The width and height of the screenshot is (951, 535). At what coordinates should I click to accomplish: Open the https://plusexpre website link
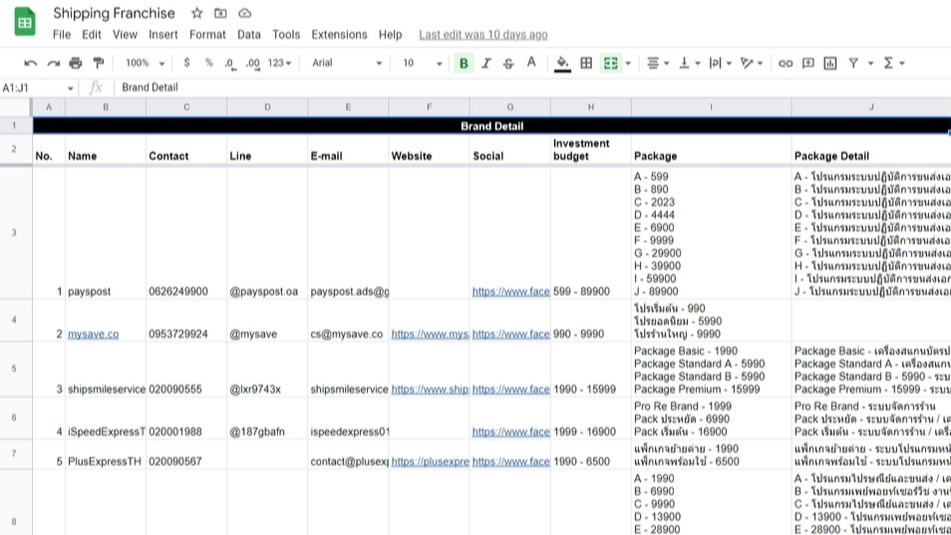[x=429, y=461]
